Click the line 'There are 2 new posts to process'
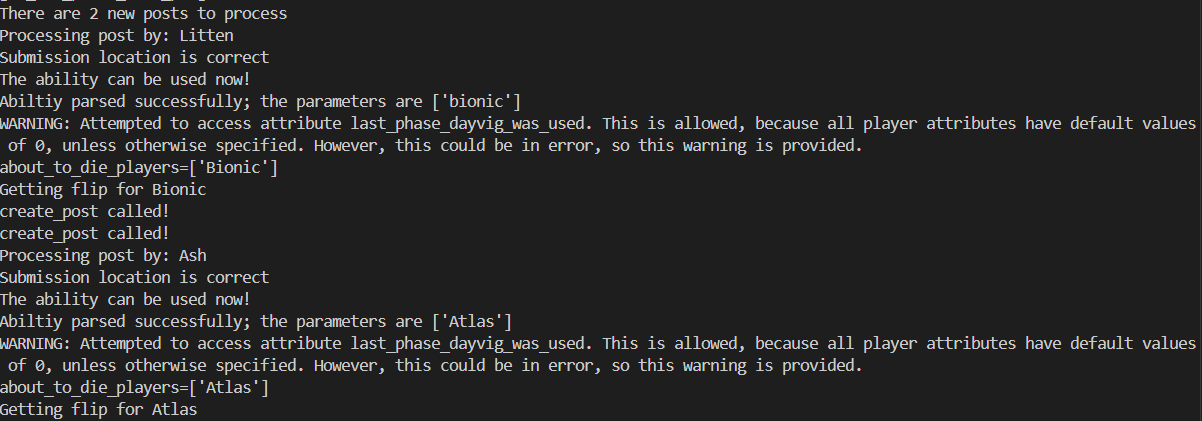The width and height of the screenshot is (1202, 421). 143,14
